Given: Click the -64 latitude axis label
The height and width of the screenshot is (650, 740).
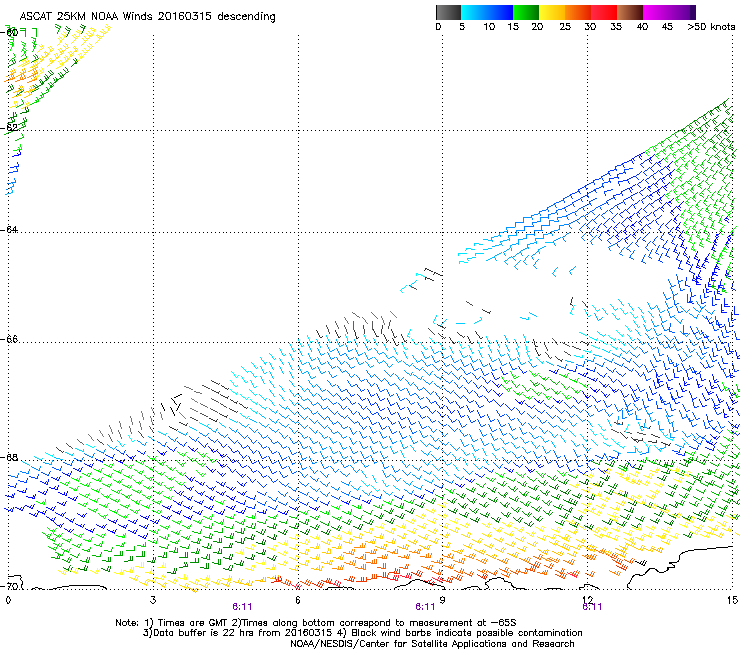Looking at the screenshot, I should (x=9, y=229).
